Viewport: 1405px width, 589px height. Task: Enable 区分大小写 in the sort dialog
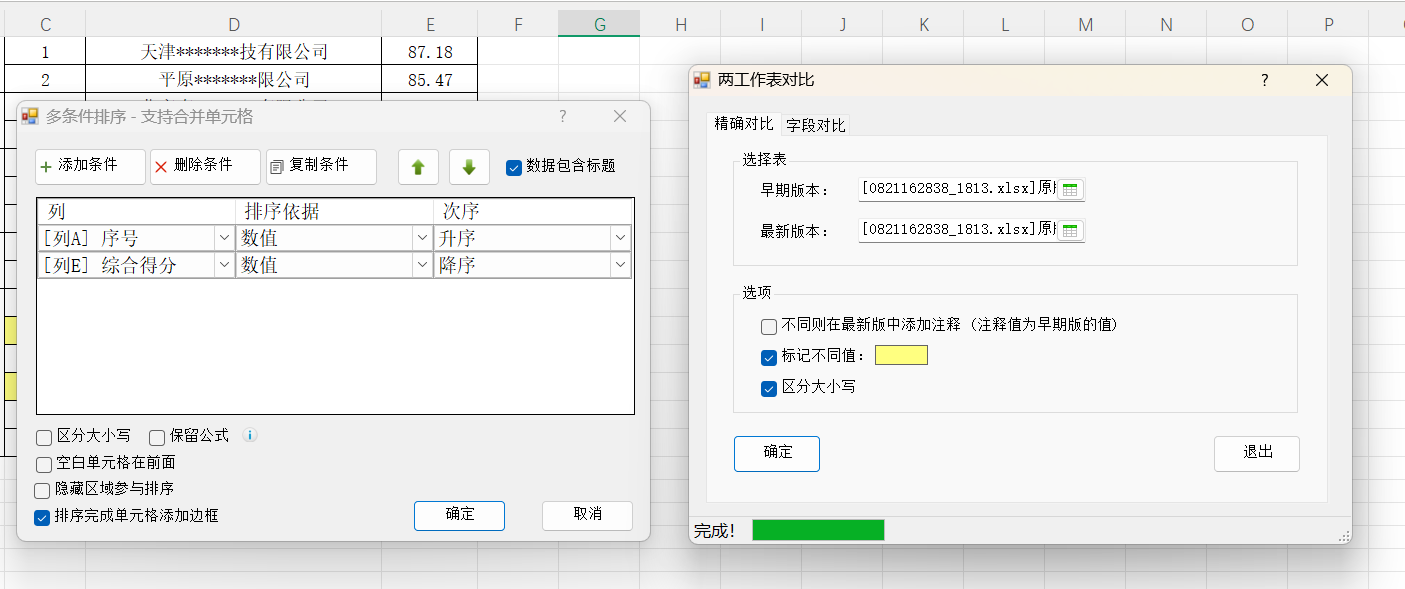click(x=44, y=437)
